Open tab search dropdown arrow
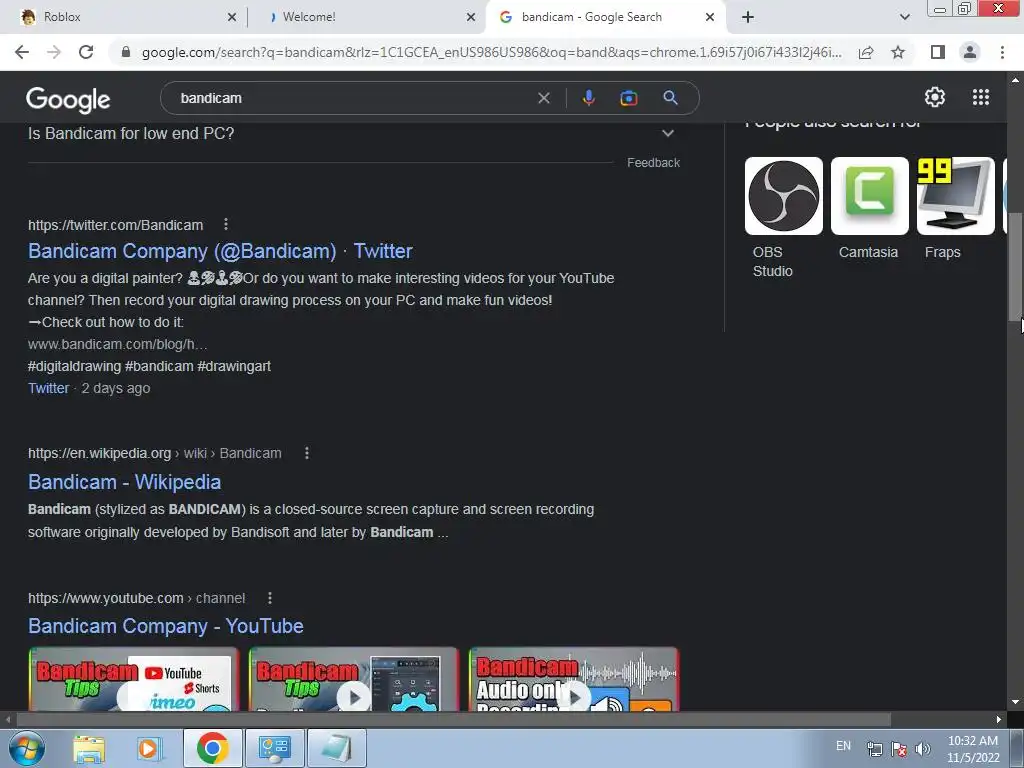 coord(904,17)
